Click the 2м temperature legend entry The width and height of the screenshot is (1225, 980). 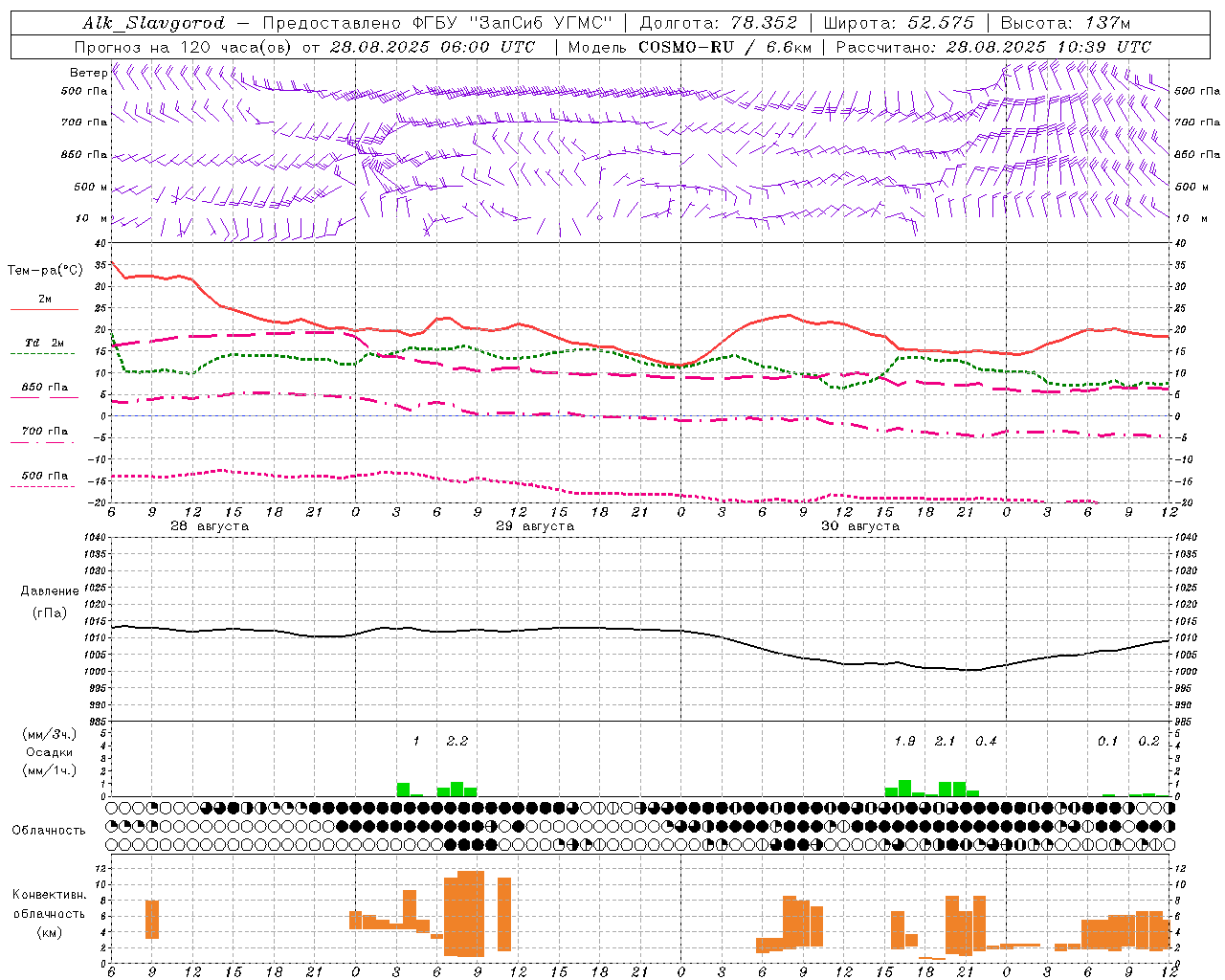pyautogui.click(x=44, y=299)
